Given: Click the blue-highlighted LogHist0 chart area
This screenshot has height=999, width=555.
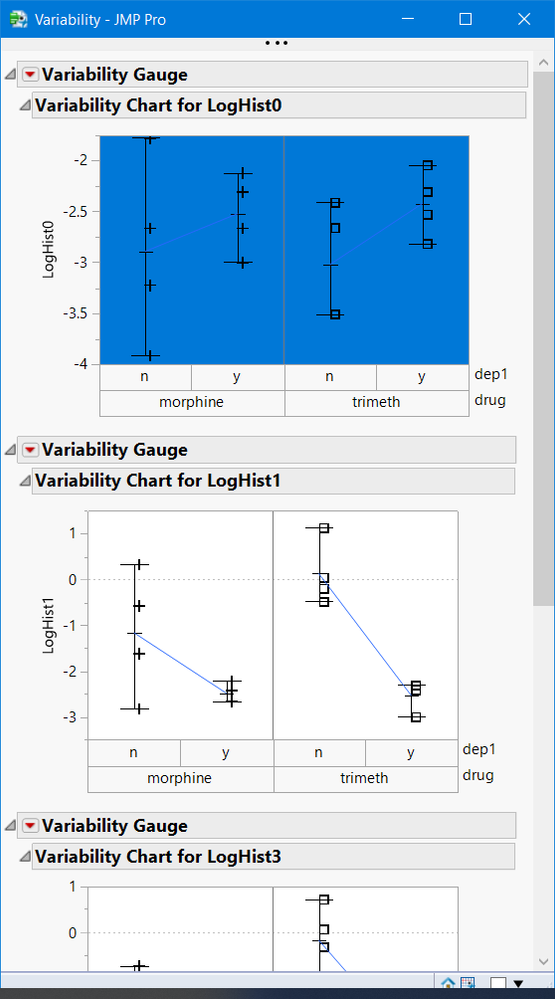Looking at the screenshot, I should pyautogui.click(x=284, y=250).
